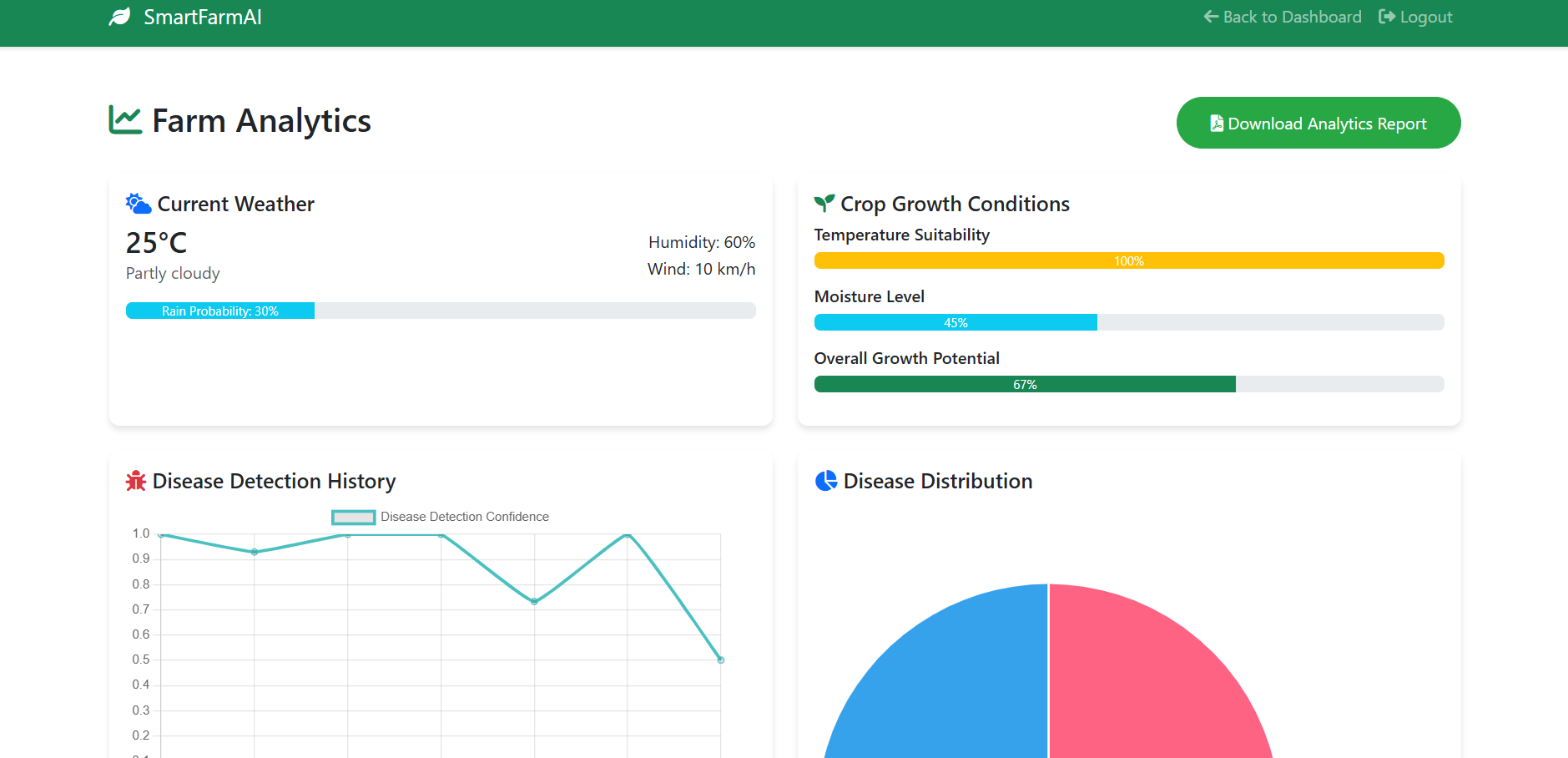Select the pink pie chart slice

click(x=1152, y=685)
